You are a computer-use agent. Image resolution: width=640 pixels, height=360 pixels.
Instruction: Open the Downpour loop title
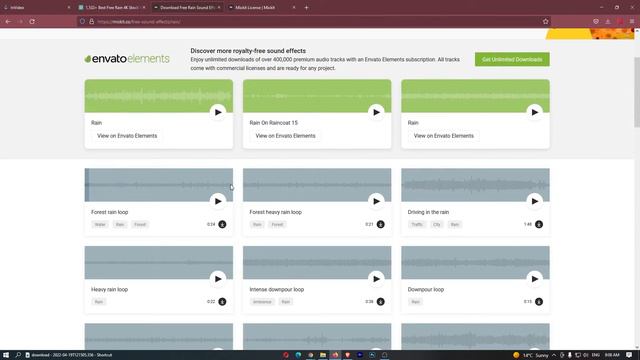(426, 289)
